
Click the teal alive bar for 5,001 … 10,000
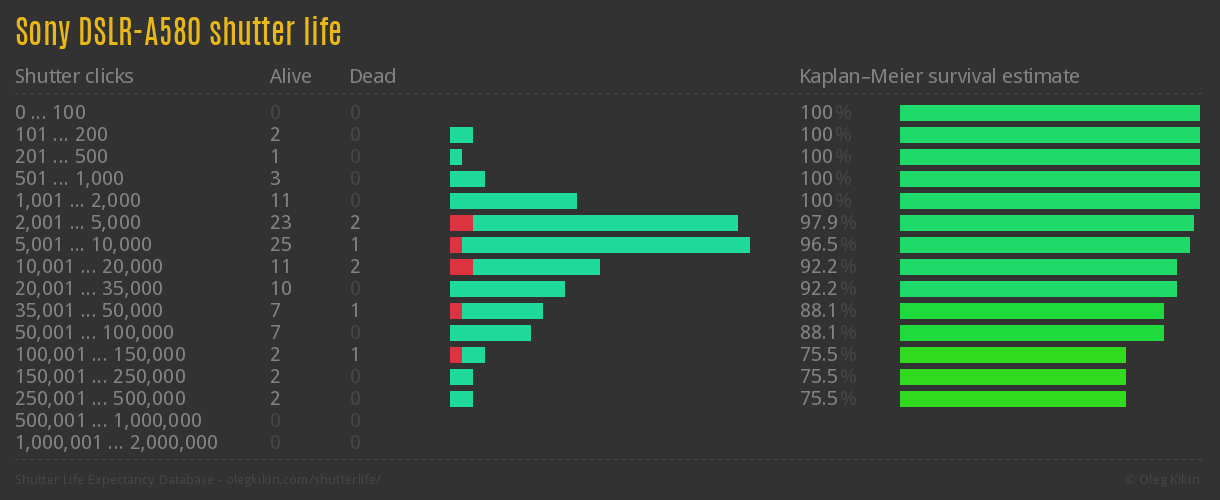[x=605, y=245]
